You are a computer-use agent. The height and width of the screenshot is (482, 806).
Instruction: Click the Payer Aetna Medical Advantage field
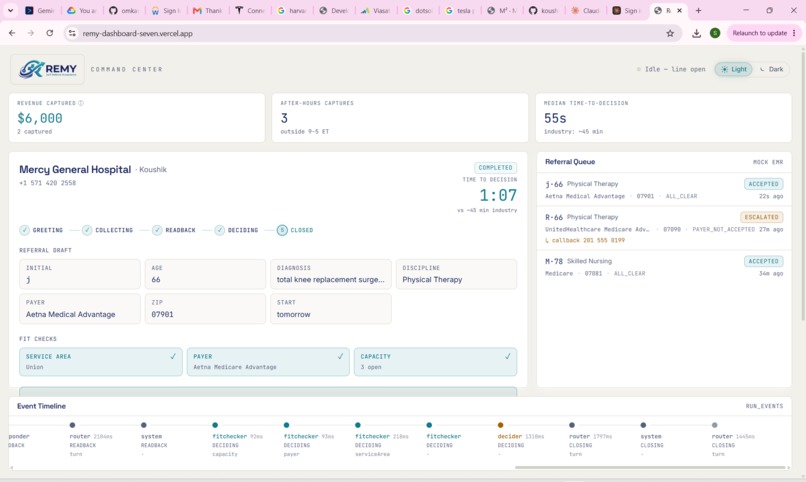point(80,308)
